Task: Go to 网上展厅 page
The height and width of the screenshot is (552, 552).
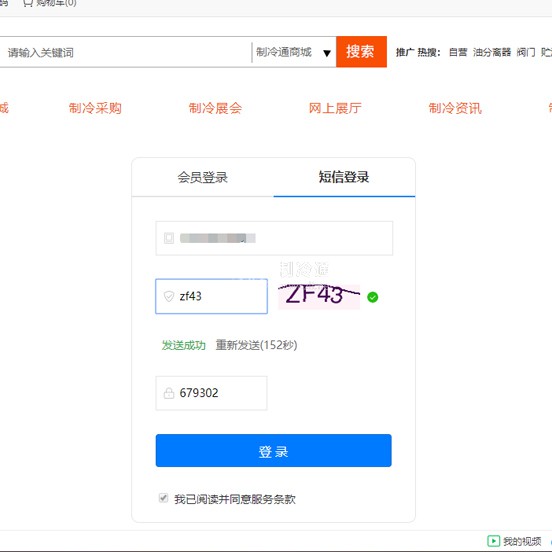Action: tap(335, 108)
